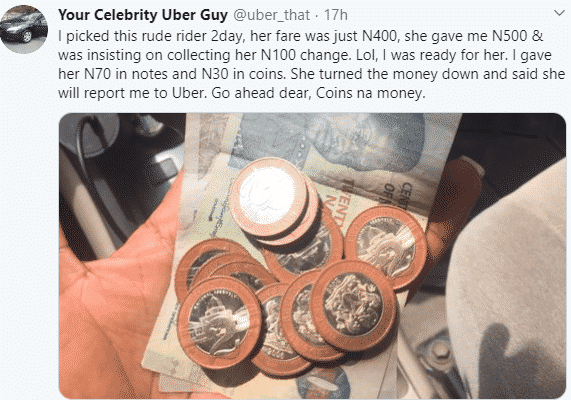Click the coin beside the thumb on the right

(x=386, y=244)
